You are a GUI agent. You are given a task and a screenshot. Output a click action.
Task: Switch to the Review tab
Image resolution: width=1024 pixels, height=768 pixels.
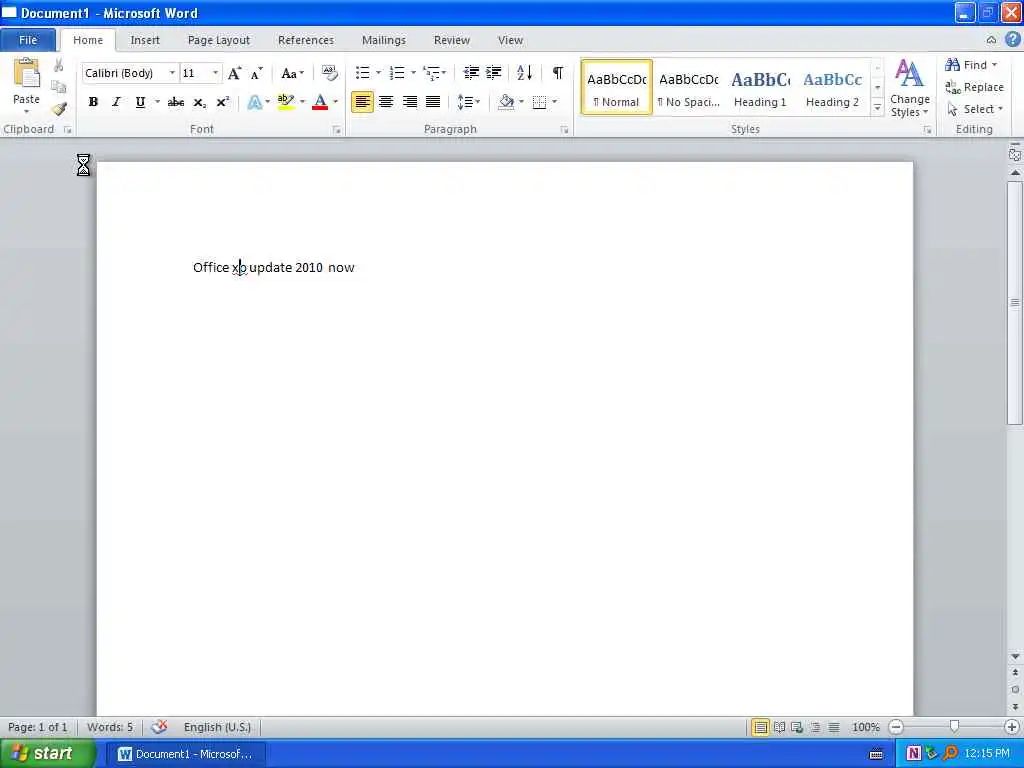452,40
